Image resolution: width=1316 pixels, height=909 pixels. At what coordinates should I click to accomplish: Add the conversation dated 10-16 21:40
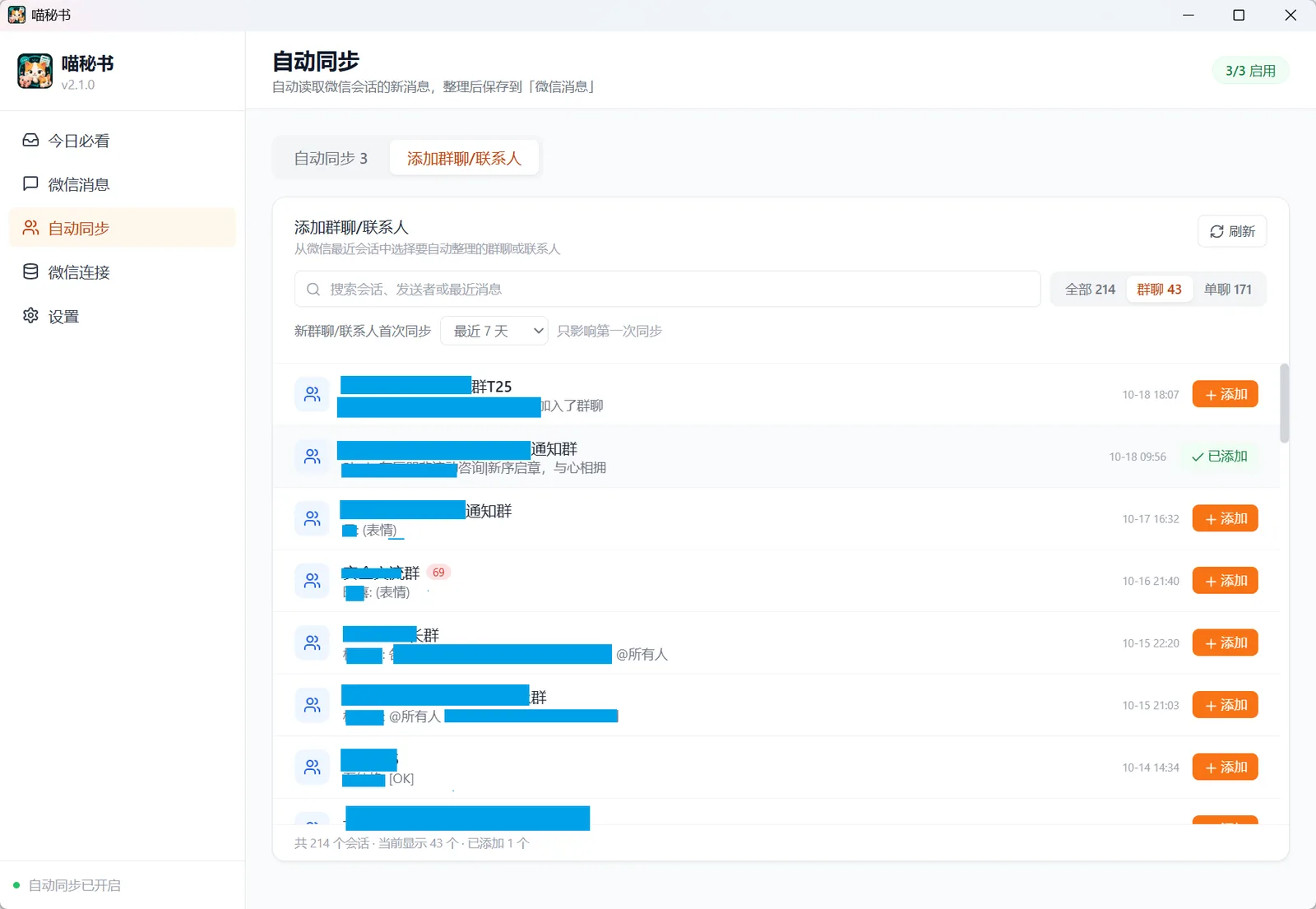point(1226,581)
